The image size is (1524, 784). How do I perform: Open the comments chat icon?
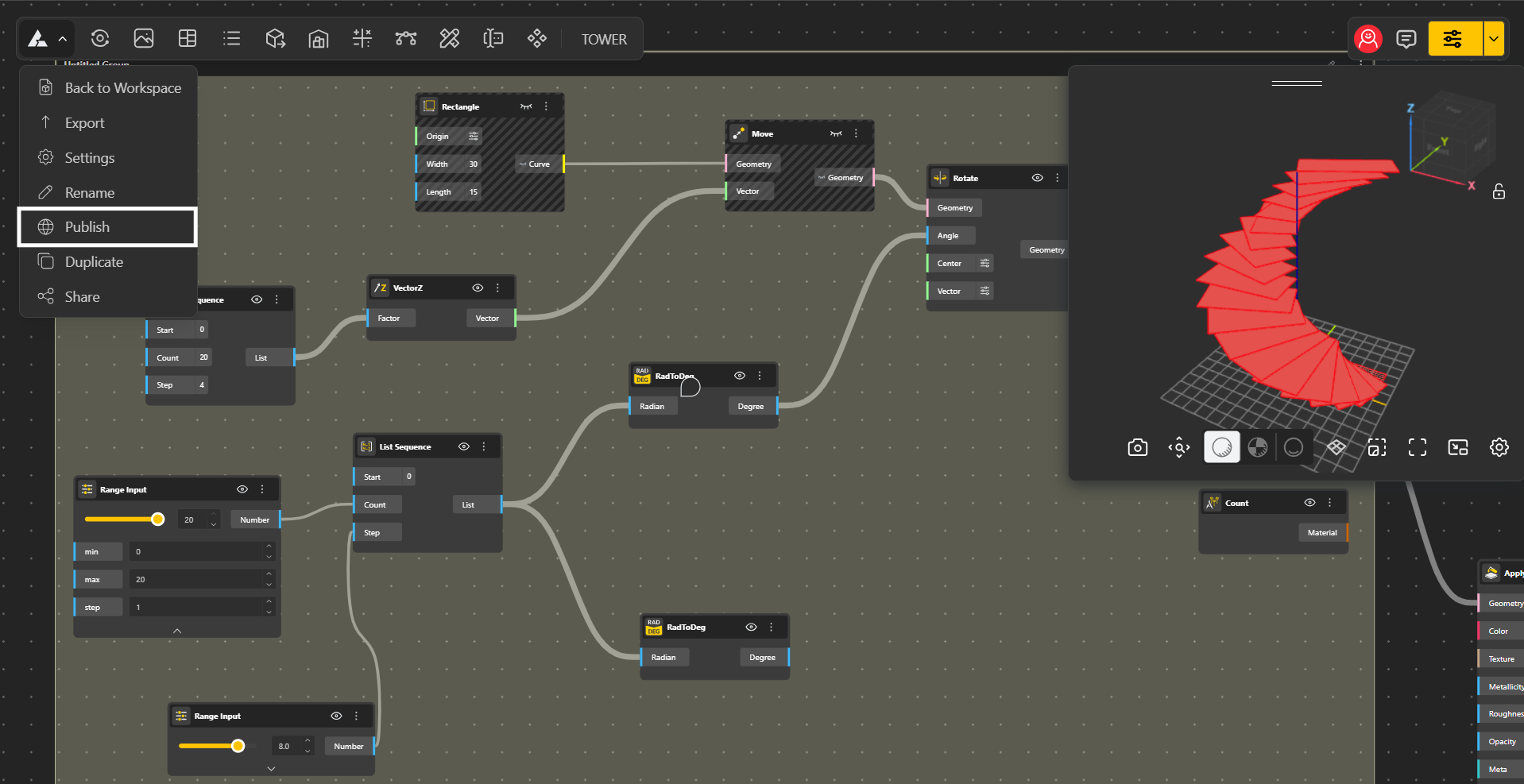[x=1406, y=39]
